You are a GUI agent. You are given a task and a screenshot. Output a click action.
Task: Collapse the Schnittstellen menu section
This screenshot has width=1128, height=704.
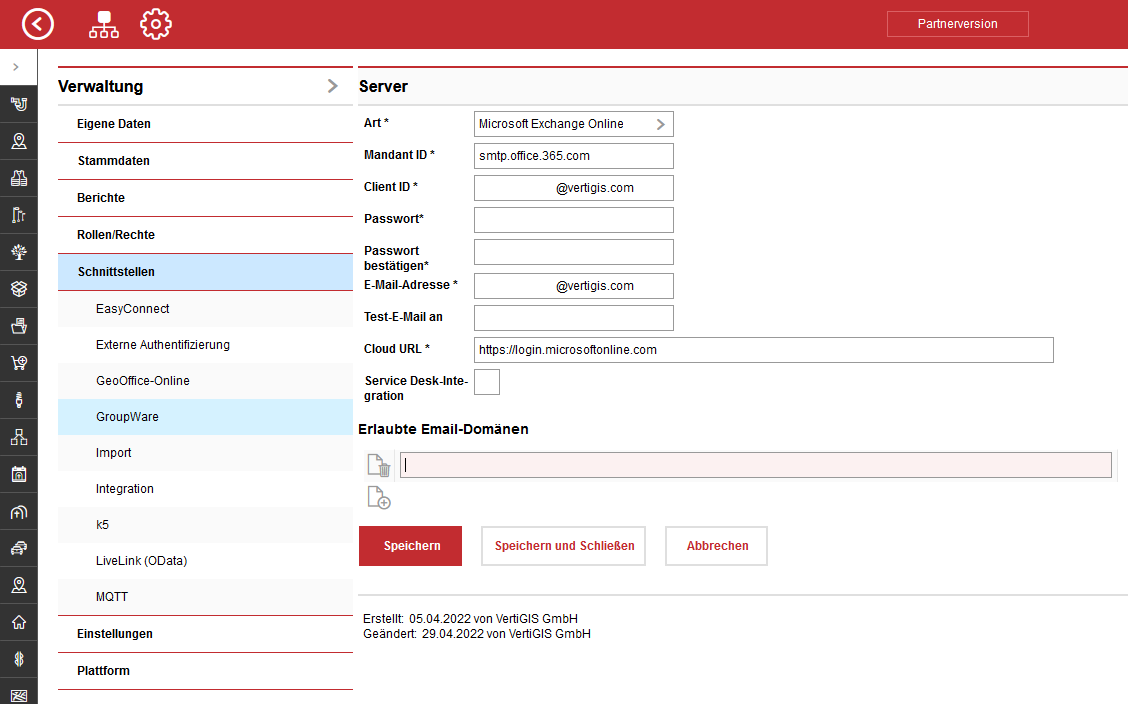pos(205,272)
